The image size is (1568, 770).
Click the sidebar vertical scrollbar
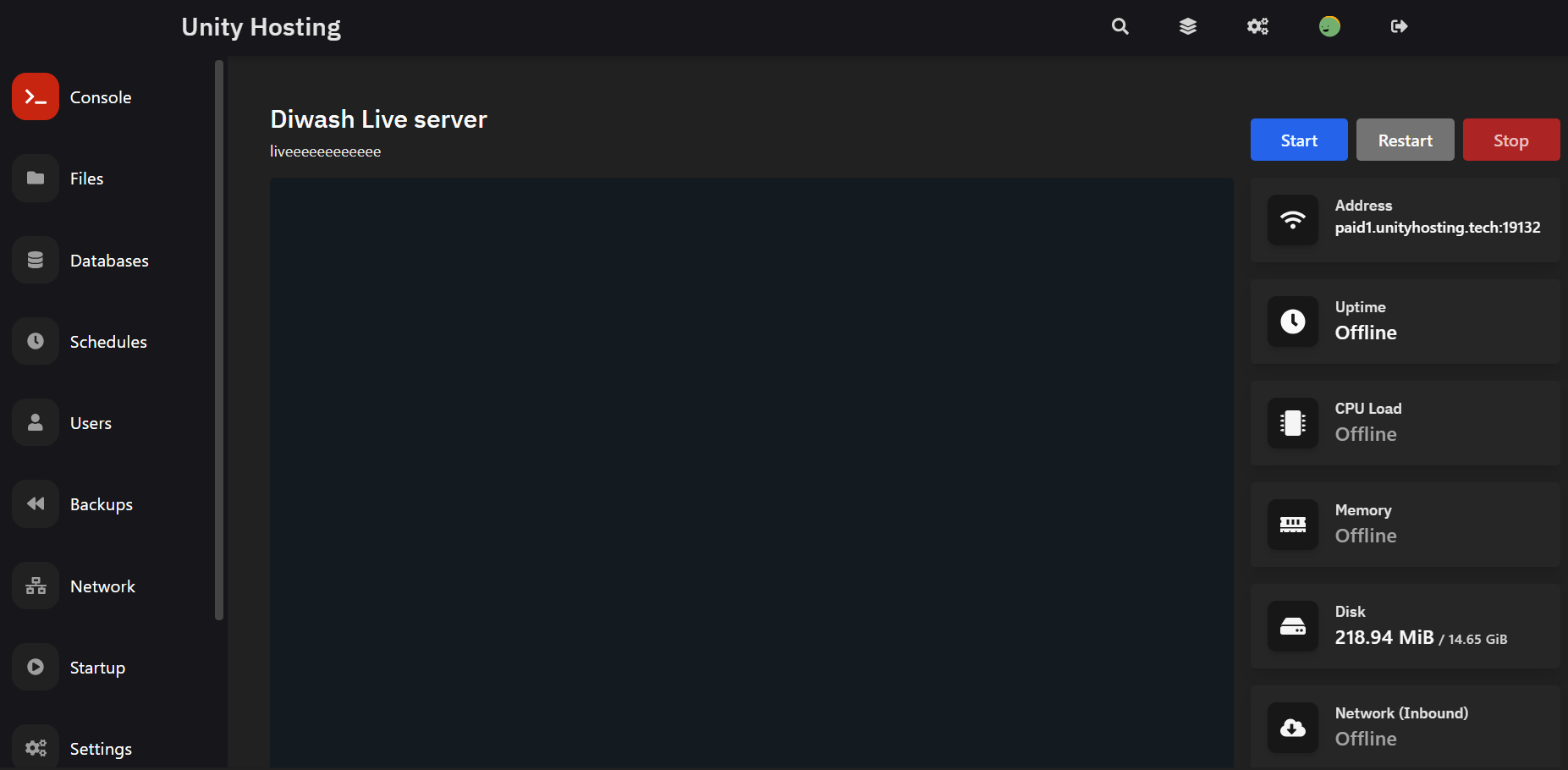(x=219, y=339)
